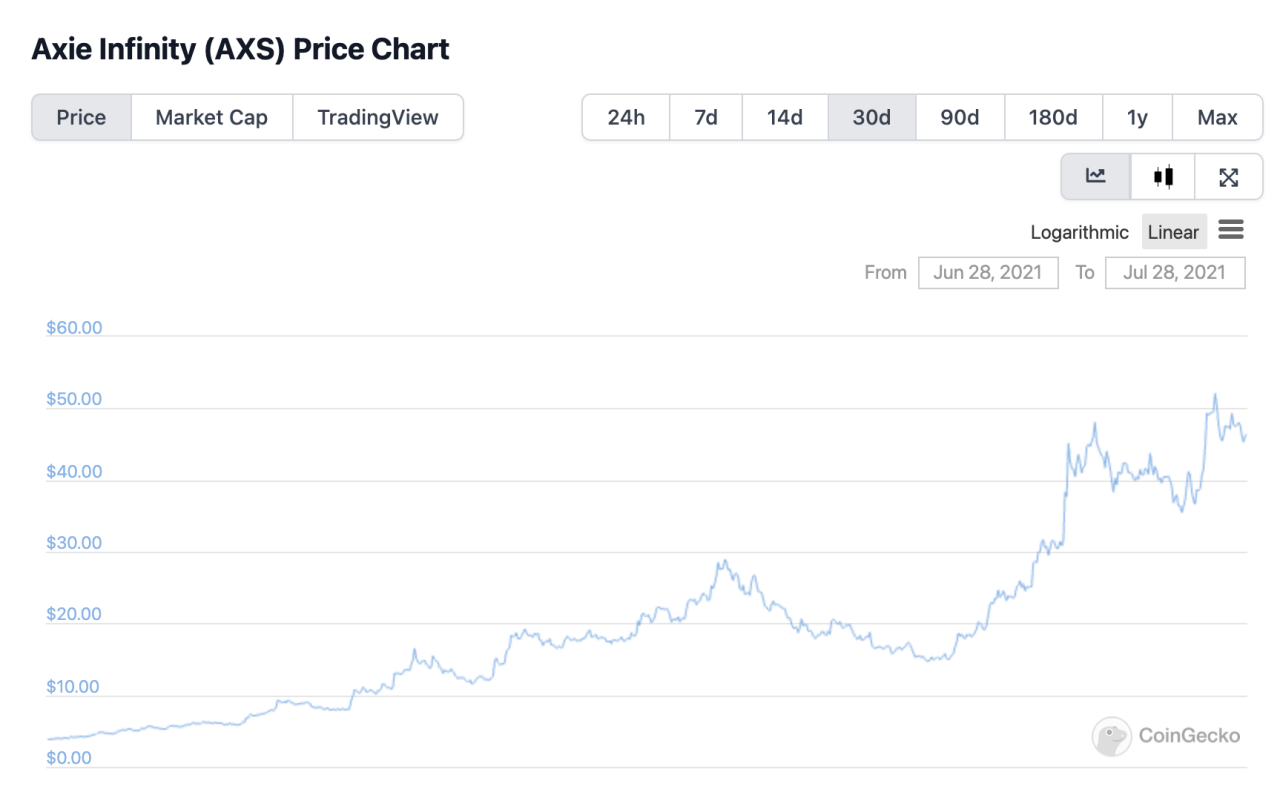Set range to Max
This screenshot has height=795, width=1280.
[1217, 117]
